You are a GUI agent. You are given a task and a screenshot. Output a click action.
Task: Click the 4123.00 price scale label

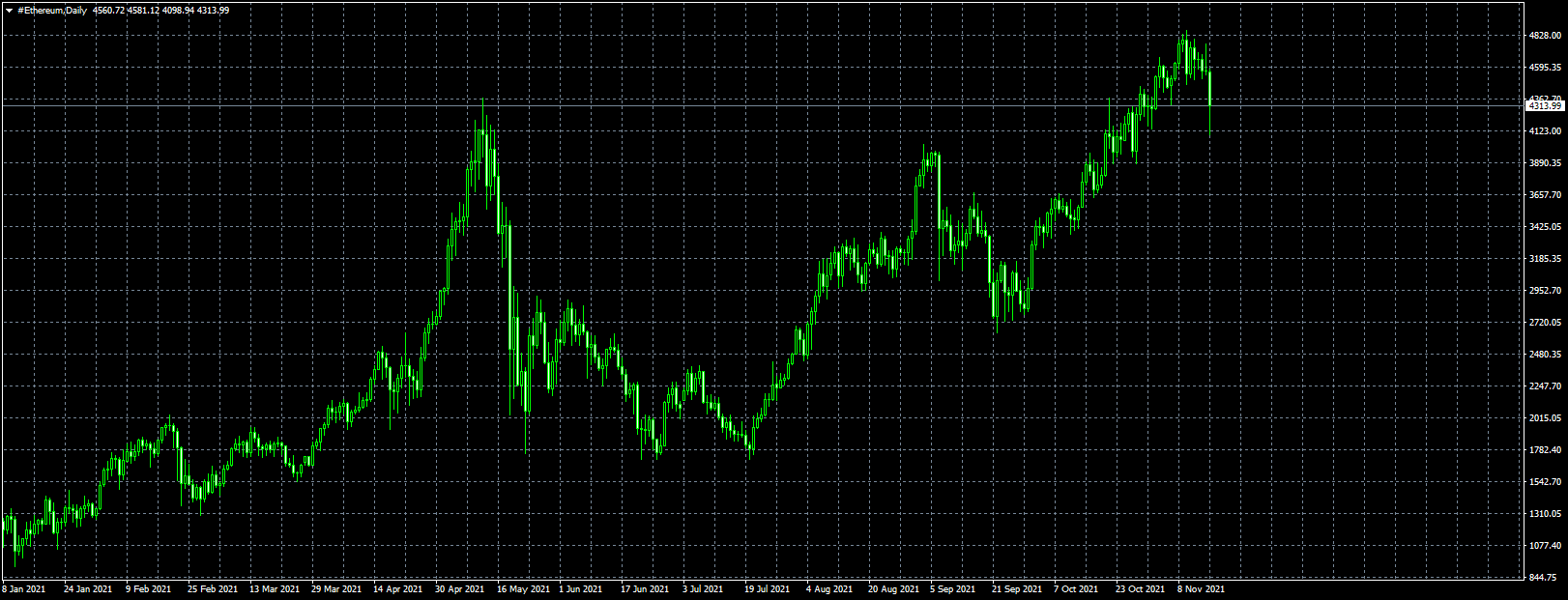pyautogui.click(x=1546, y=131)
